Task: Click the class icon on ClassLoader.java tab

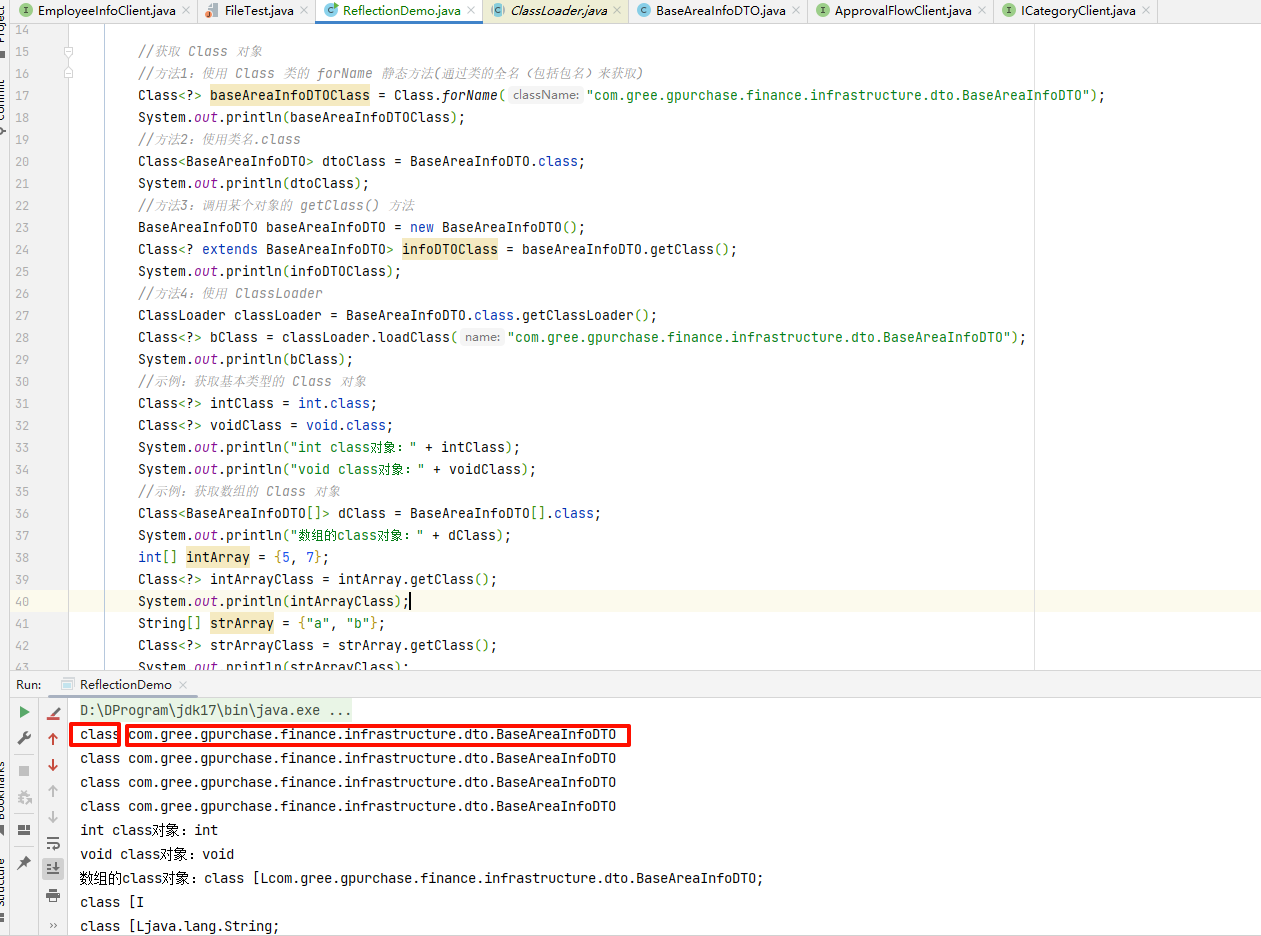Action: tap(498, 11)
